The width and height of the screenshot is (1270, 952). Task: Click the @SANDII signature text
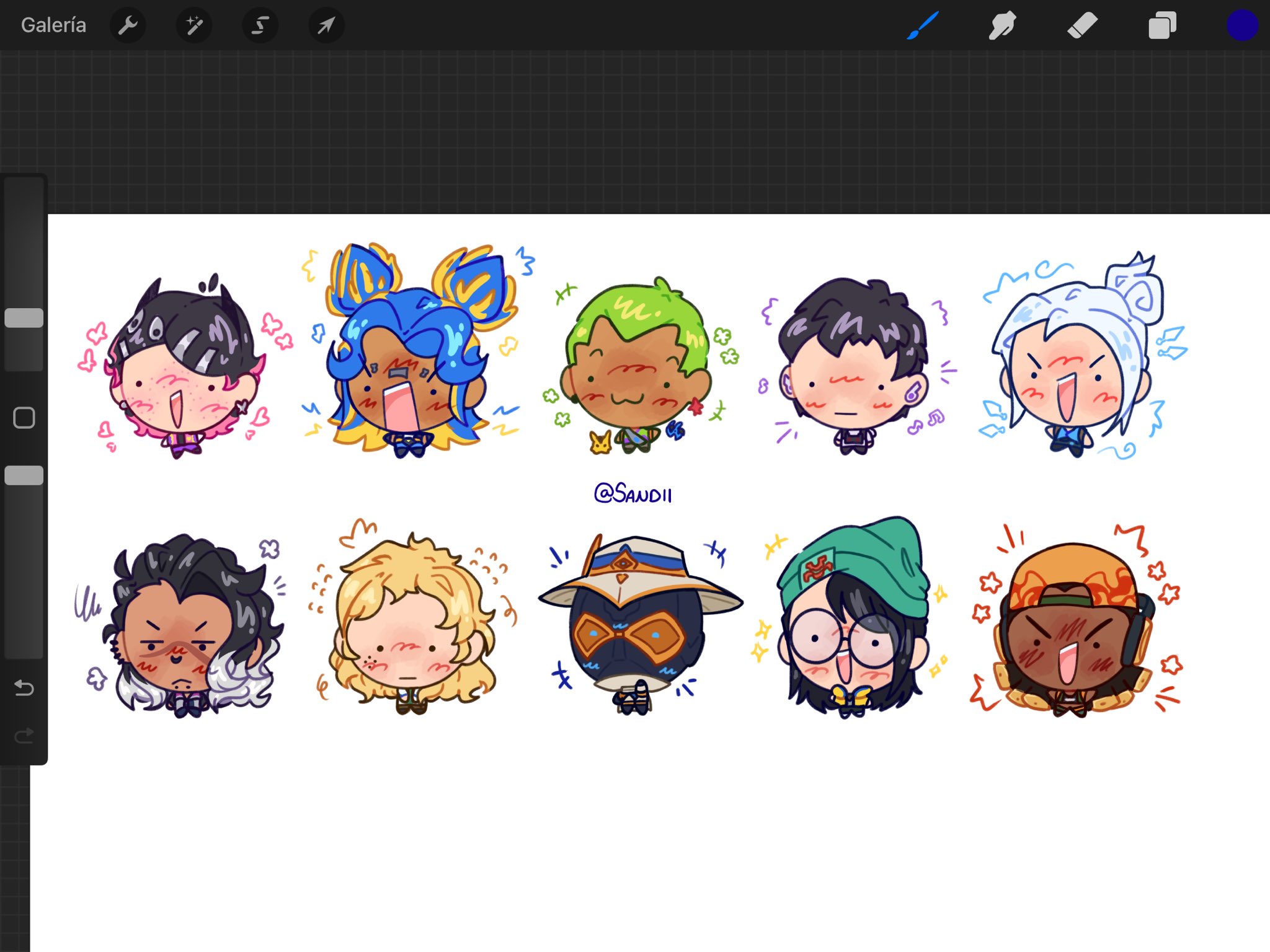[633, 493]
